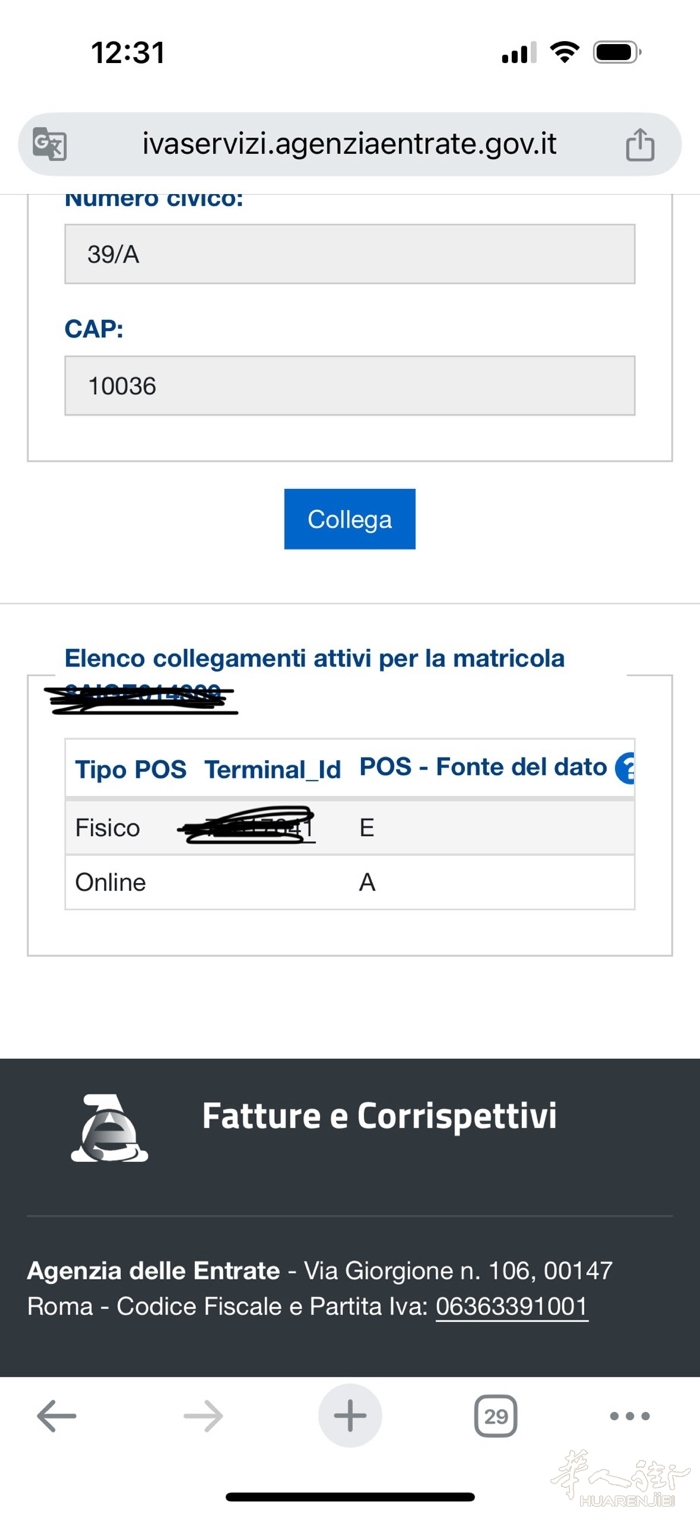The width and height of the screenshot is (700, 1516).
Task: Tap the Fatture e Corrispettivi footer title
Action: (379, 1115)
